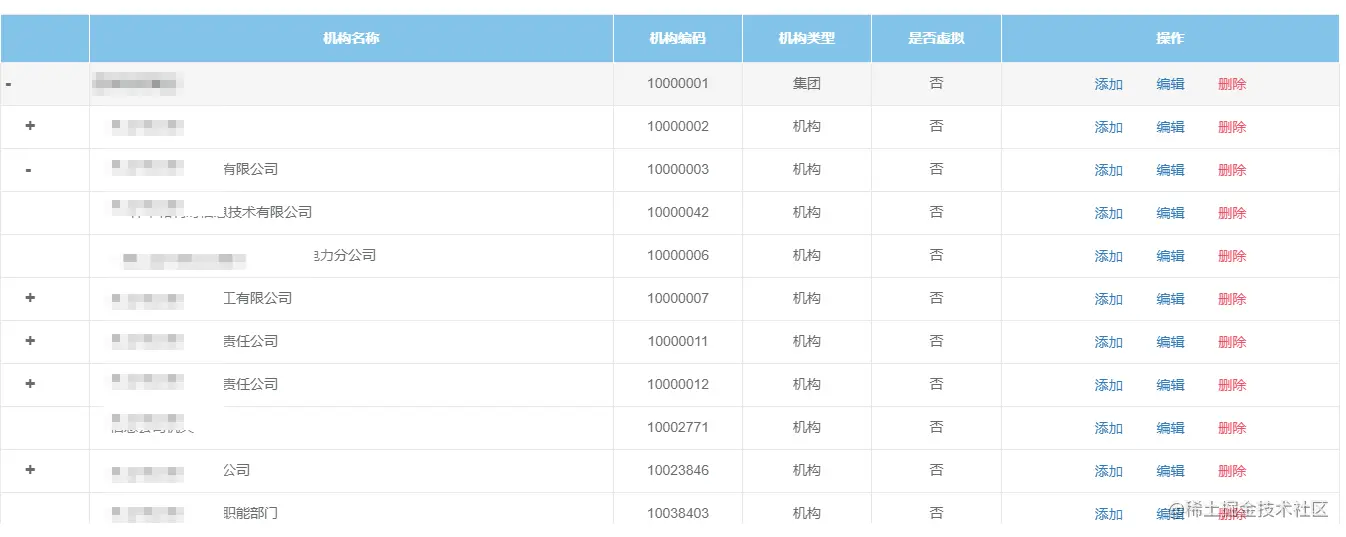The height and width of the screenshot is (537, 1346).
Task: Click 编辑 for row 10000006
Action: coord(1170,257)
